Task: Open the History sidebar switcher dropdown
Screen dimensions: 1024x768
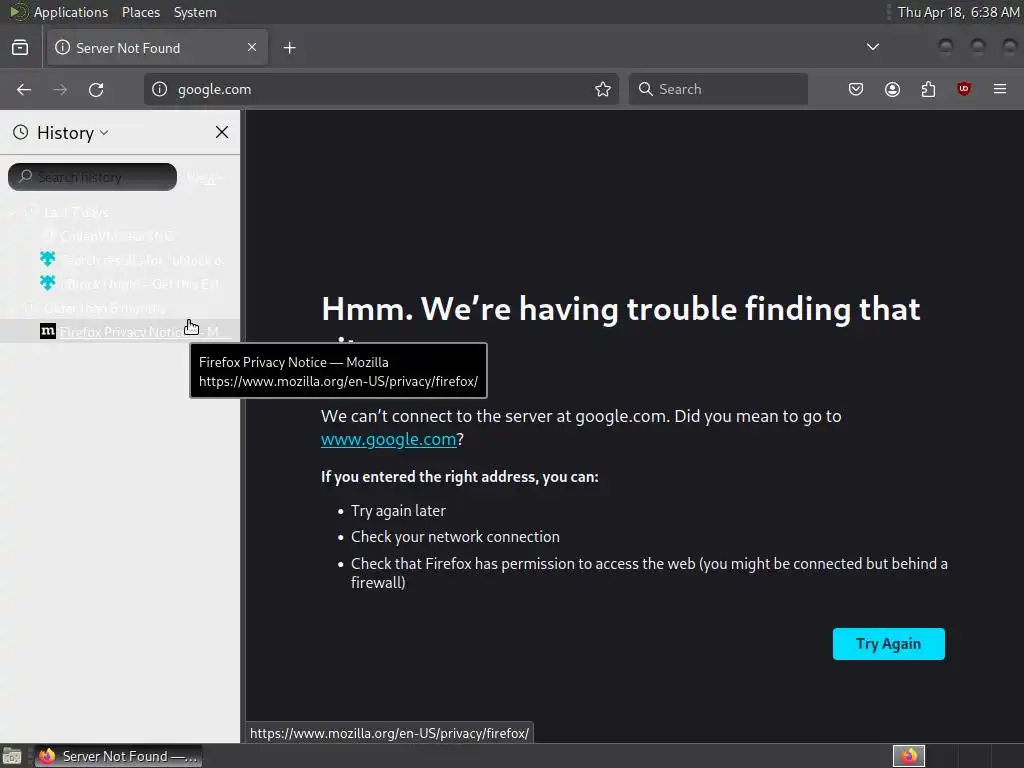Action: pyautogui.click(x=72, y=133)
